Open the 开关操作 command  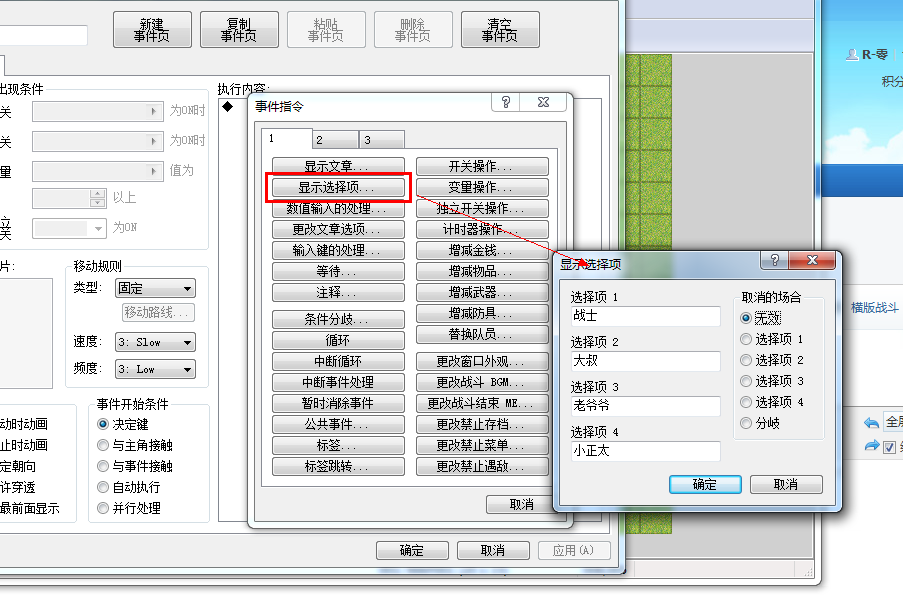(482, 166)
